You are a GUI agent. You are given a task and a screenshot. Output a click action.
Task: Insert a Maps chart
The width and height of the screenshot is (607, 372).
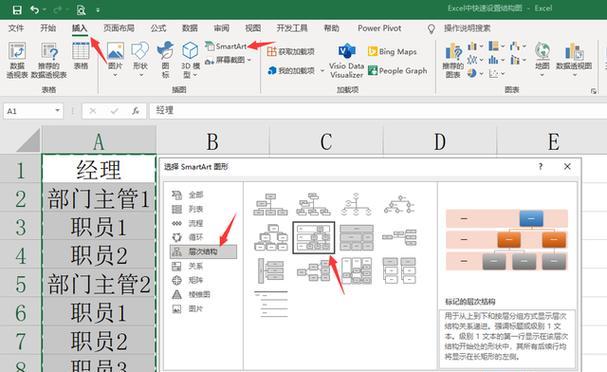pos(542,59)
